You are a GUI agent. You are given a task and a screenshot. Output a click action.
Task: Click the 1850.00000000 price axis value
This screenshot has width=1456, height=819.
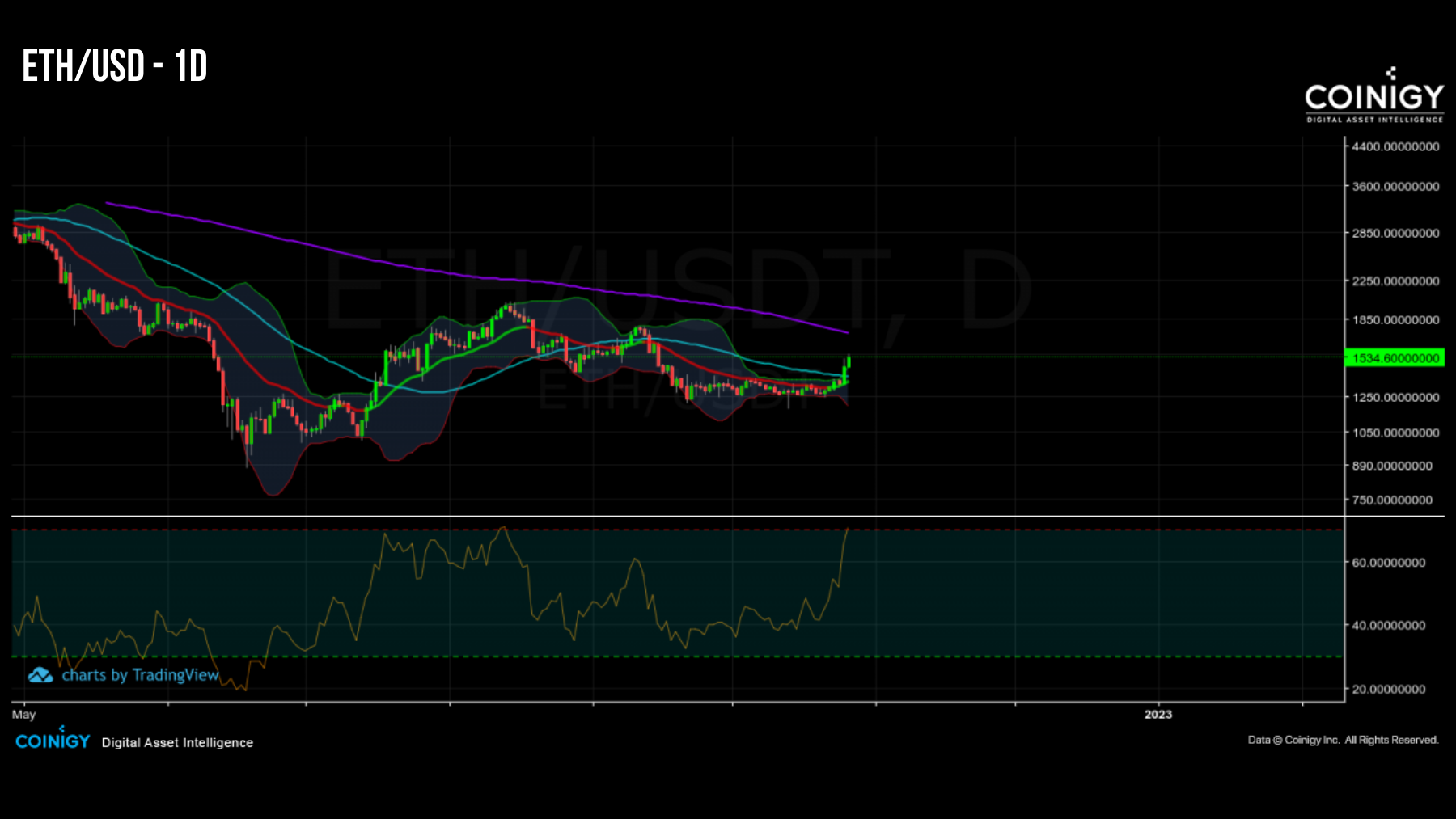pyautogui.click(x=1395, y=320)
